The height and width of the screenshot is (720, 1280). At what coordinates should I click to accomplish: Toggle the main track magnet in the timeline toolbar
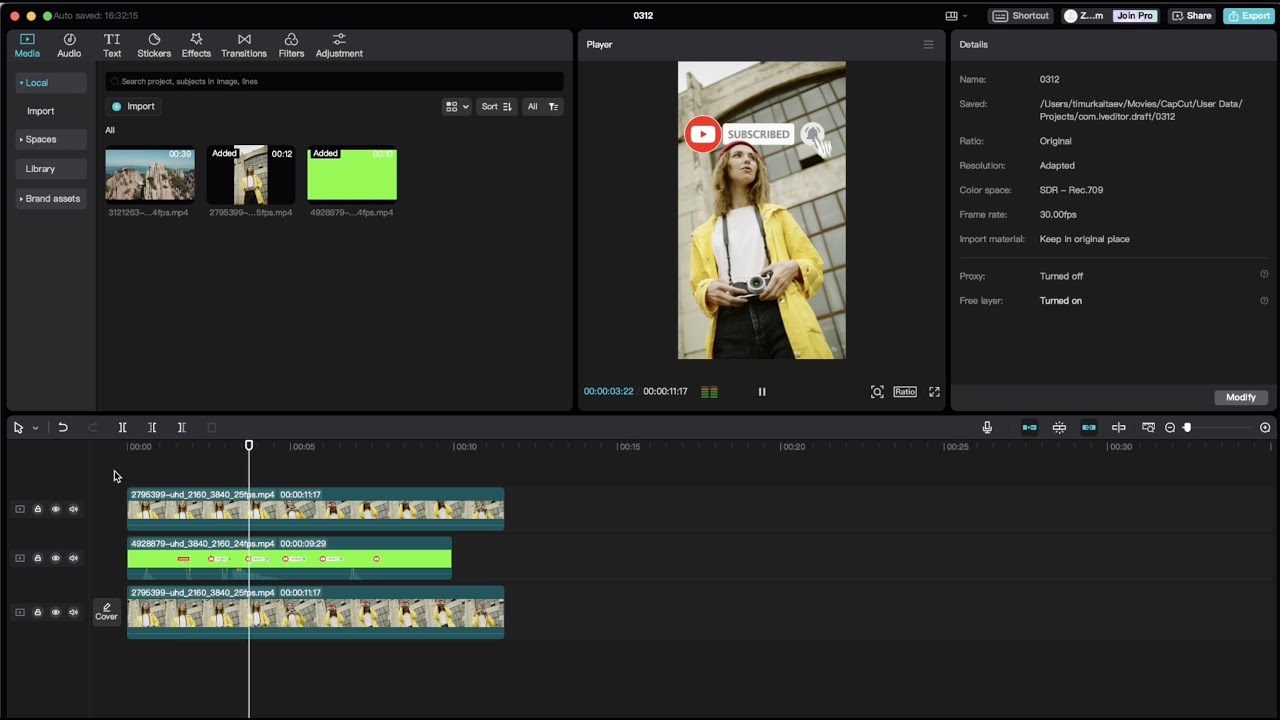pos(1029,427)
